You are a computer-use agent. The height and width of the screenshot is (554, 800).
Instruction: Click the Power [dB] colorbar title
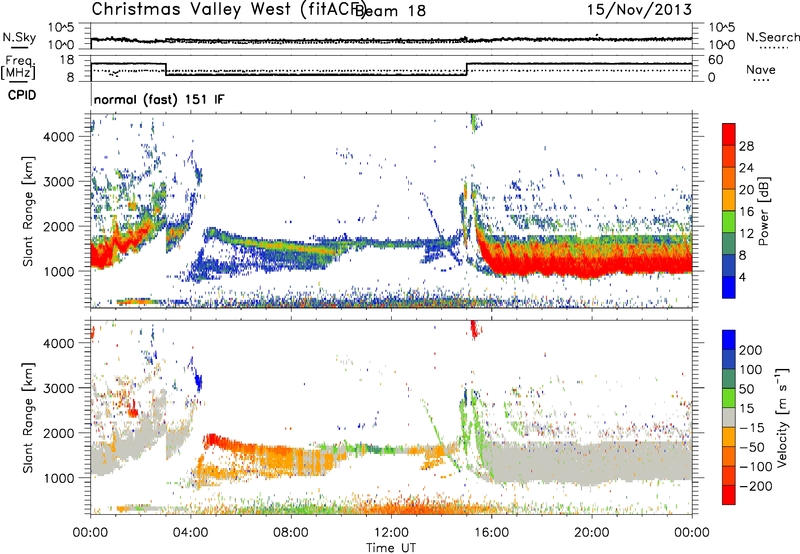pyautogui.click(x=763, y=211)
